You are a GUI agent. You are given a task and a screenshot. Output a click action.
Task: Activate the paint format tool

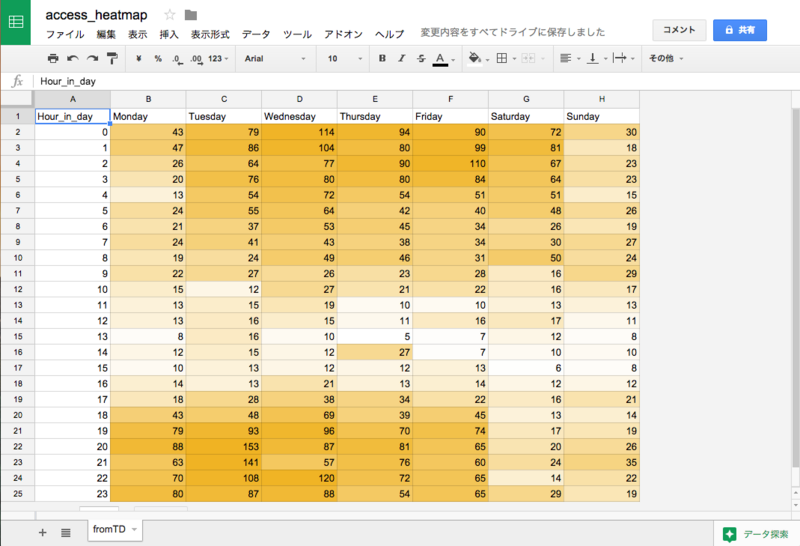pos(112,58)
